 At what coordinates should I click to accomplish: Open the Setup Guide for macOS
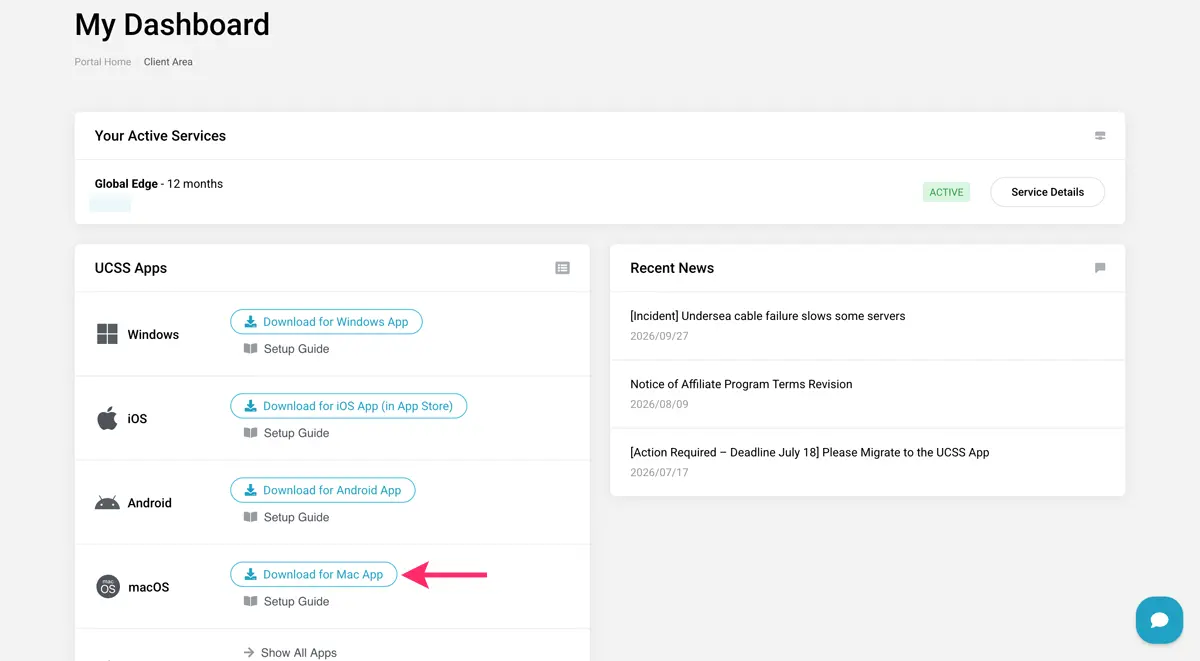(286, 601)
